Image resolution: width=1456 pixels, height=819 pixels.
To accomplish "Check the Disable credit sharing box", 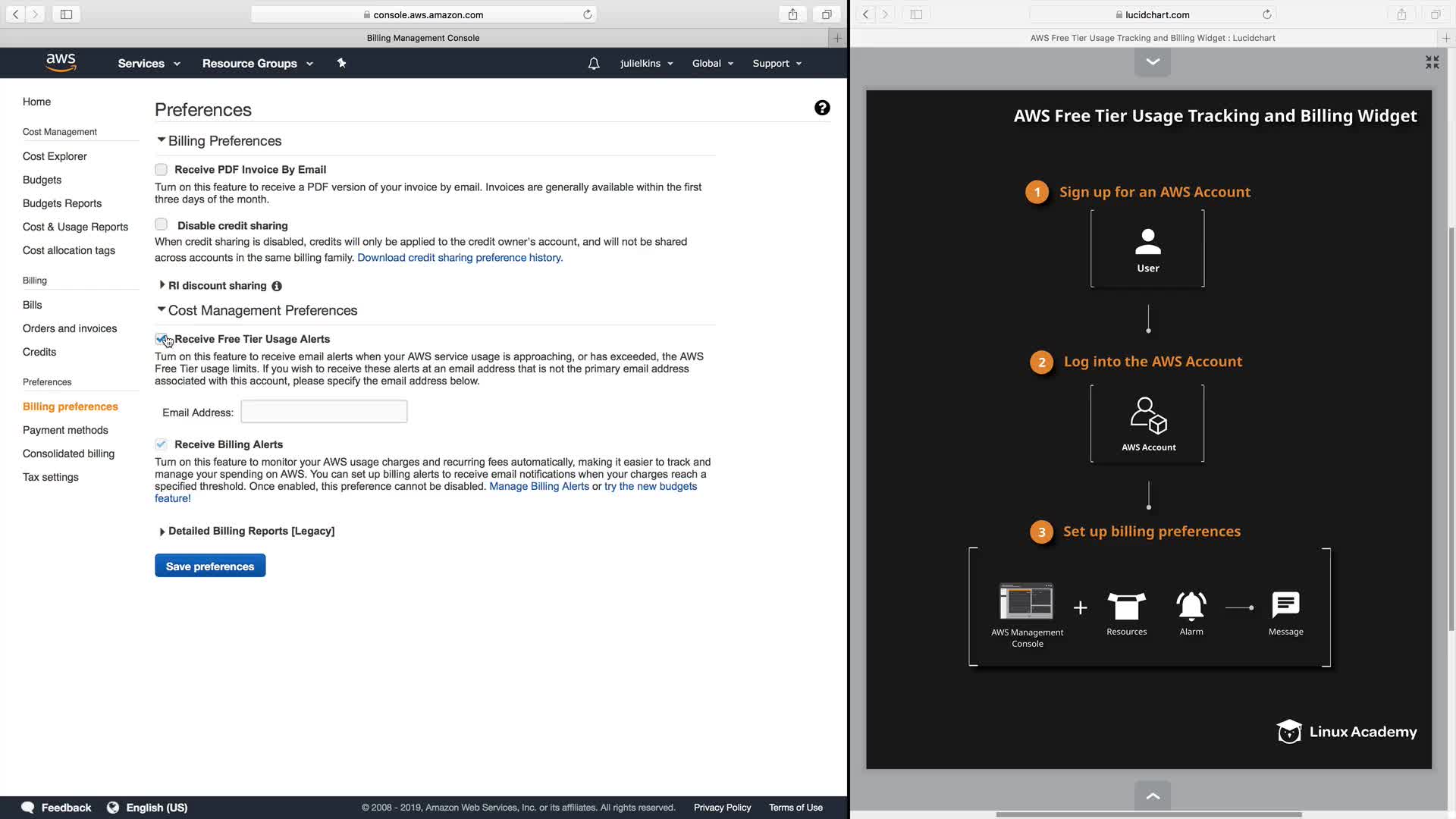I will tap(161, 224).
